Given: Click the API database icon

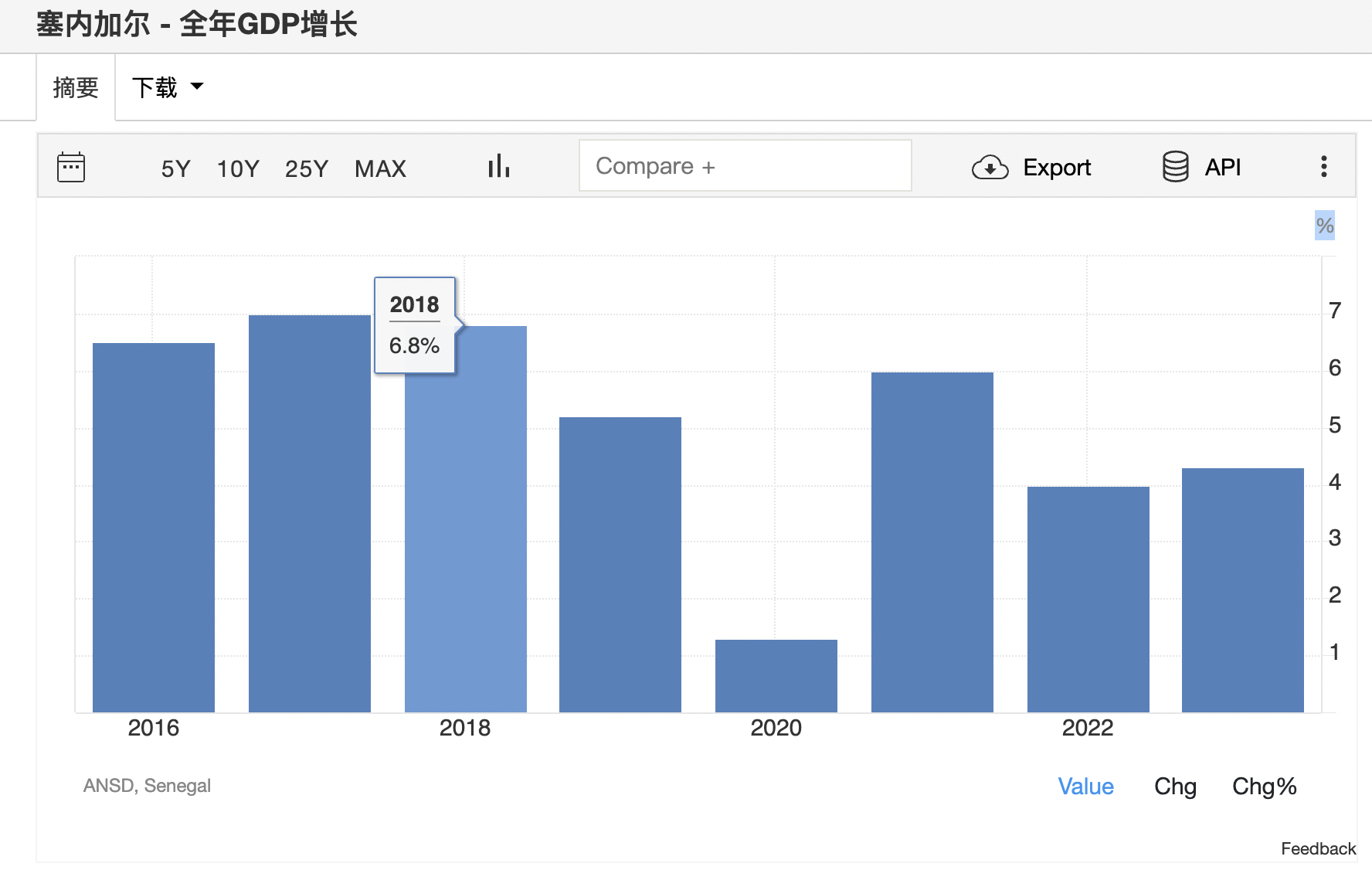Looking at the screenshot, I should tap(1175, 167).
